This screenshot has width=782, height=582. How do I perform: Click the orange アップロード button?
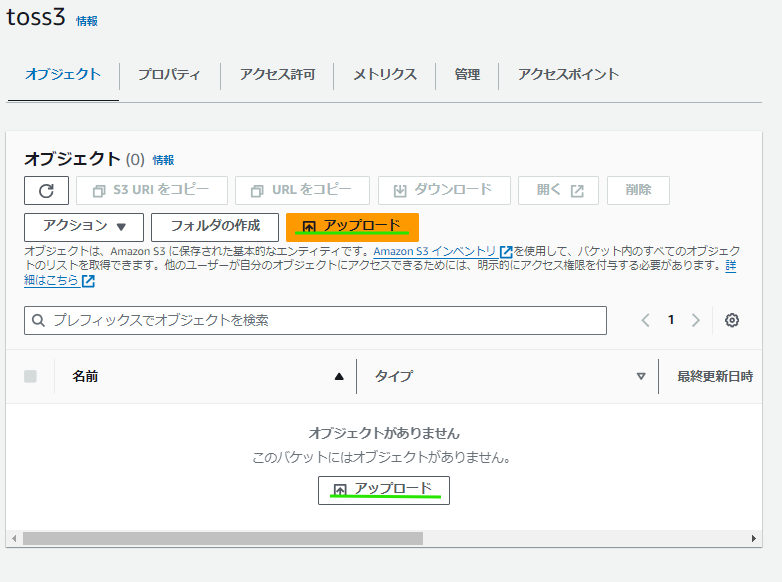[352, 227]
